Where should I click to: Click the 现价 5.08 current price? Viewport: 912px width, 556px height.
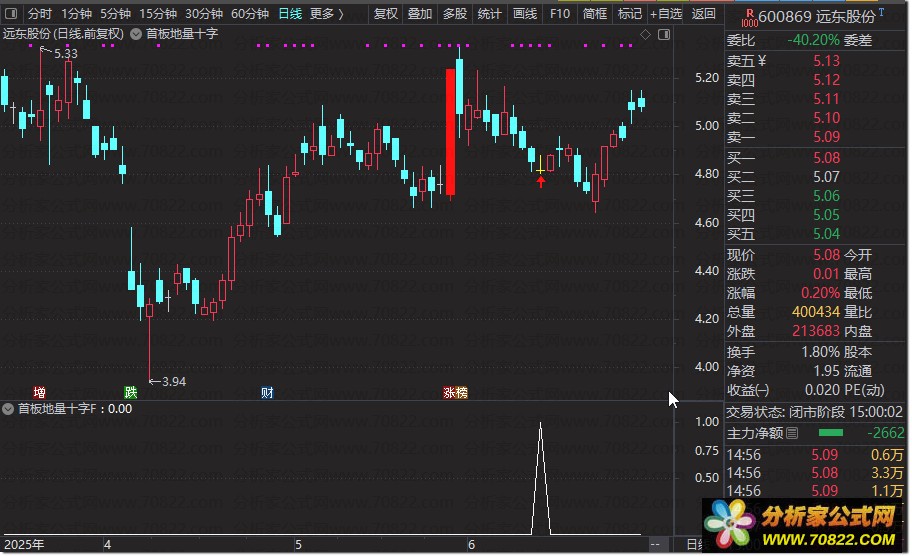click(x=826, y=255)
